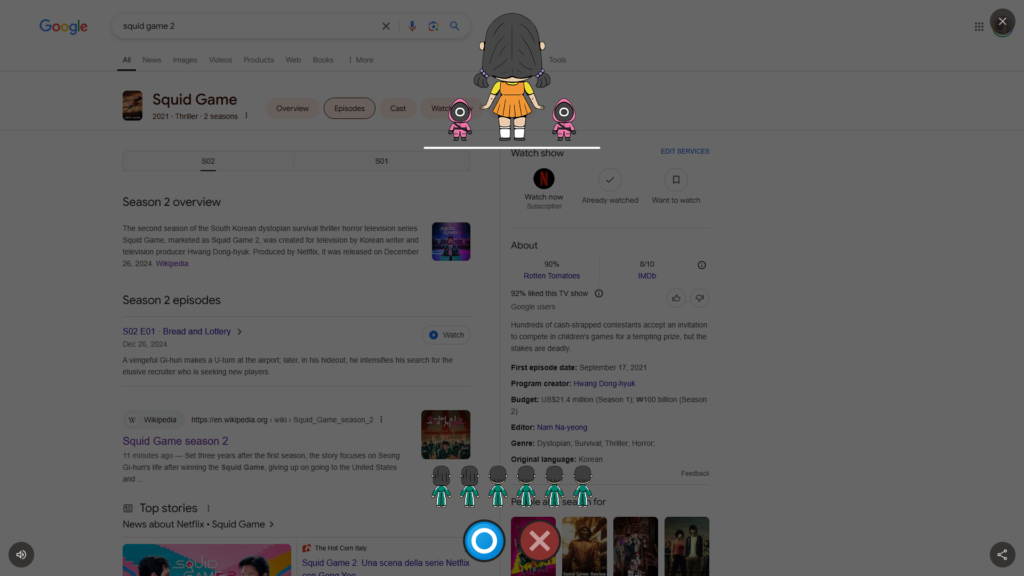Open Squid Game season 2 result
The height and width of the screenshot is (576, 1024).
[175, 441]
